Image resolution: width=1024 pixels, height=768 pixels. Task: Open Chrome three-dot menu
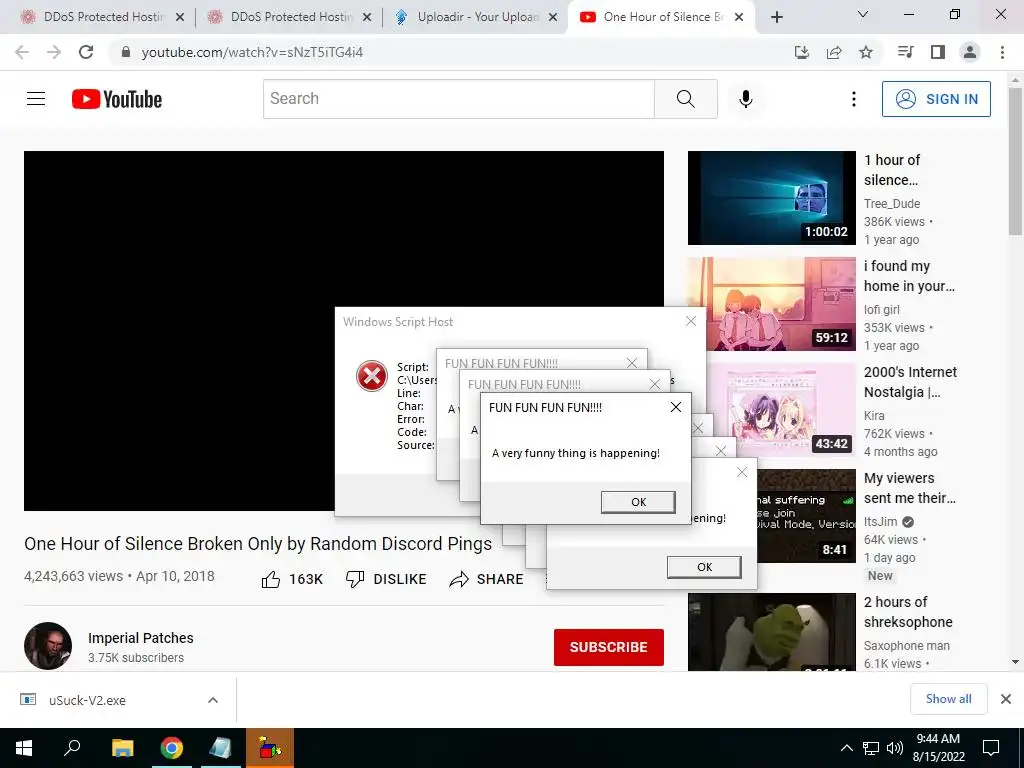[1002, 52]
